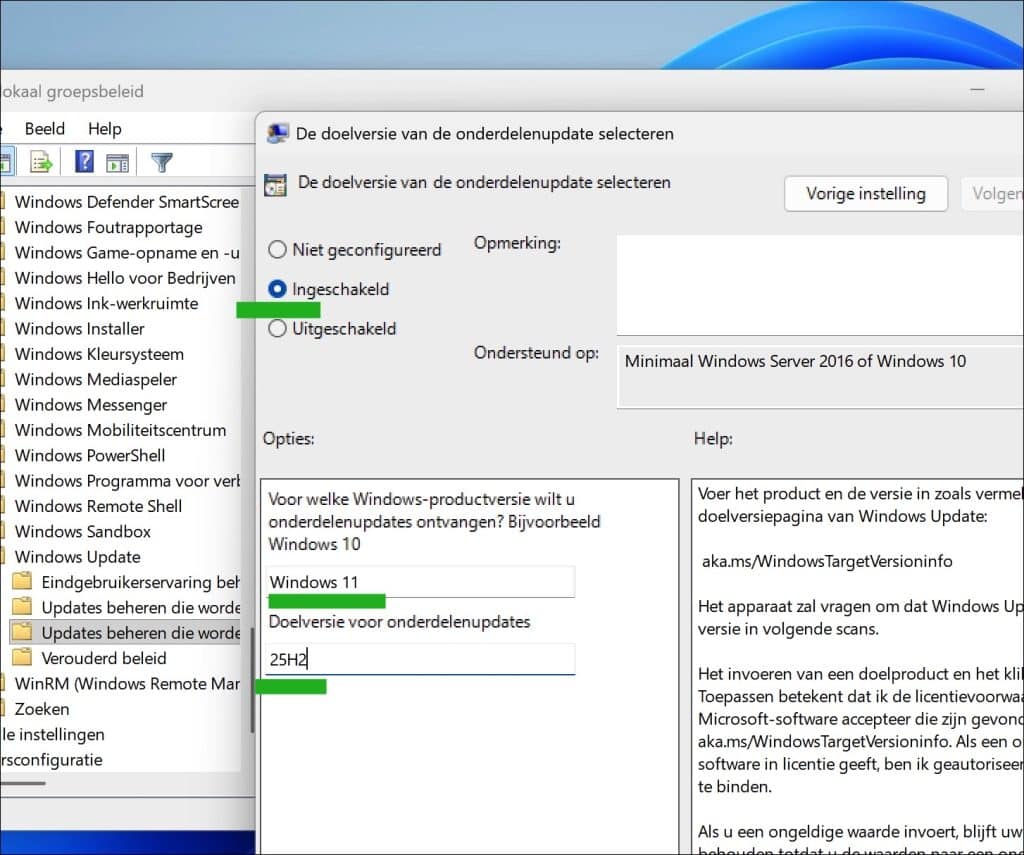Select Windows Remote Shell tree item
Screen dimensions: 1024x855
[x=98, y=506]
